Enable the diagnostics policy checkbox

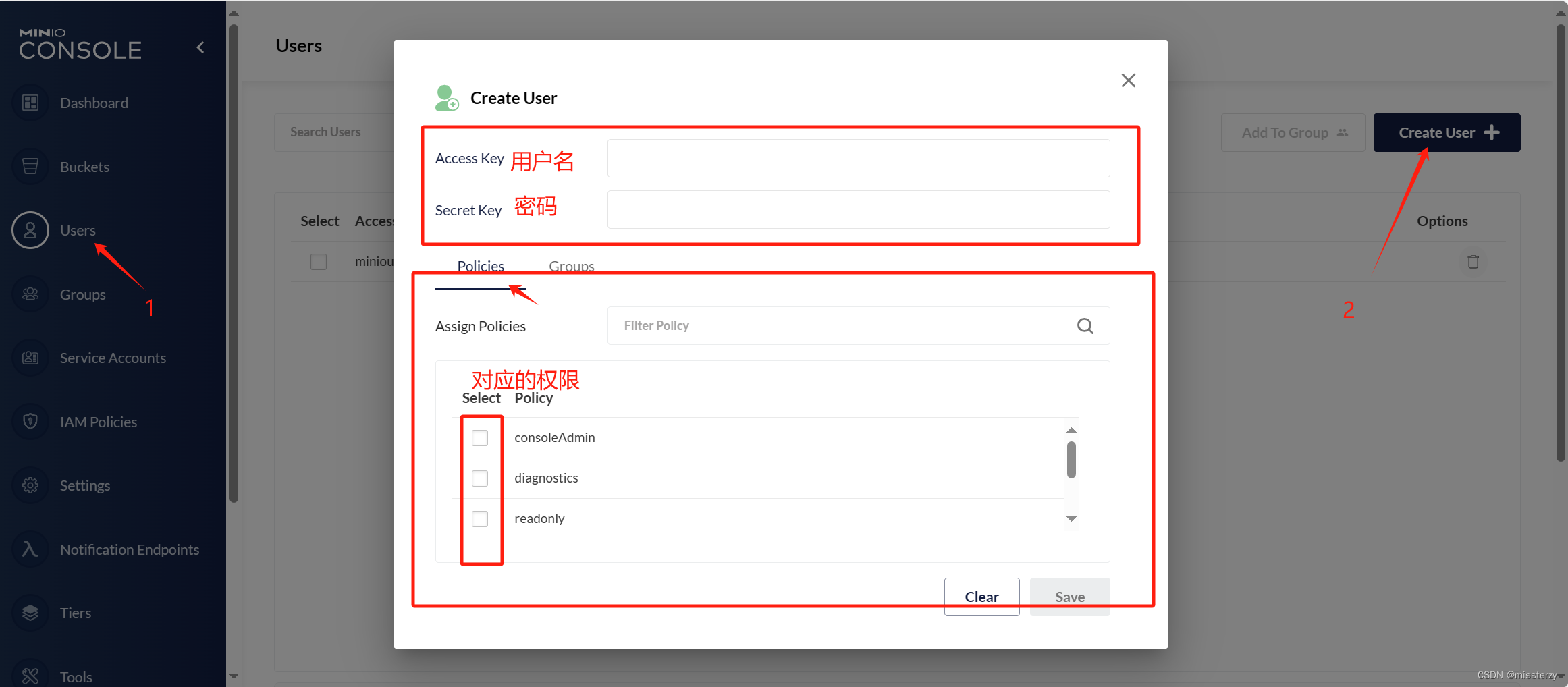(x=481, y=478)
